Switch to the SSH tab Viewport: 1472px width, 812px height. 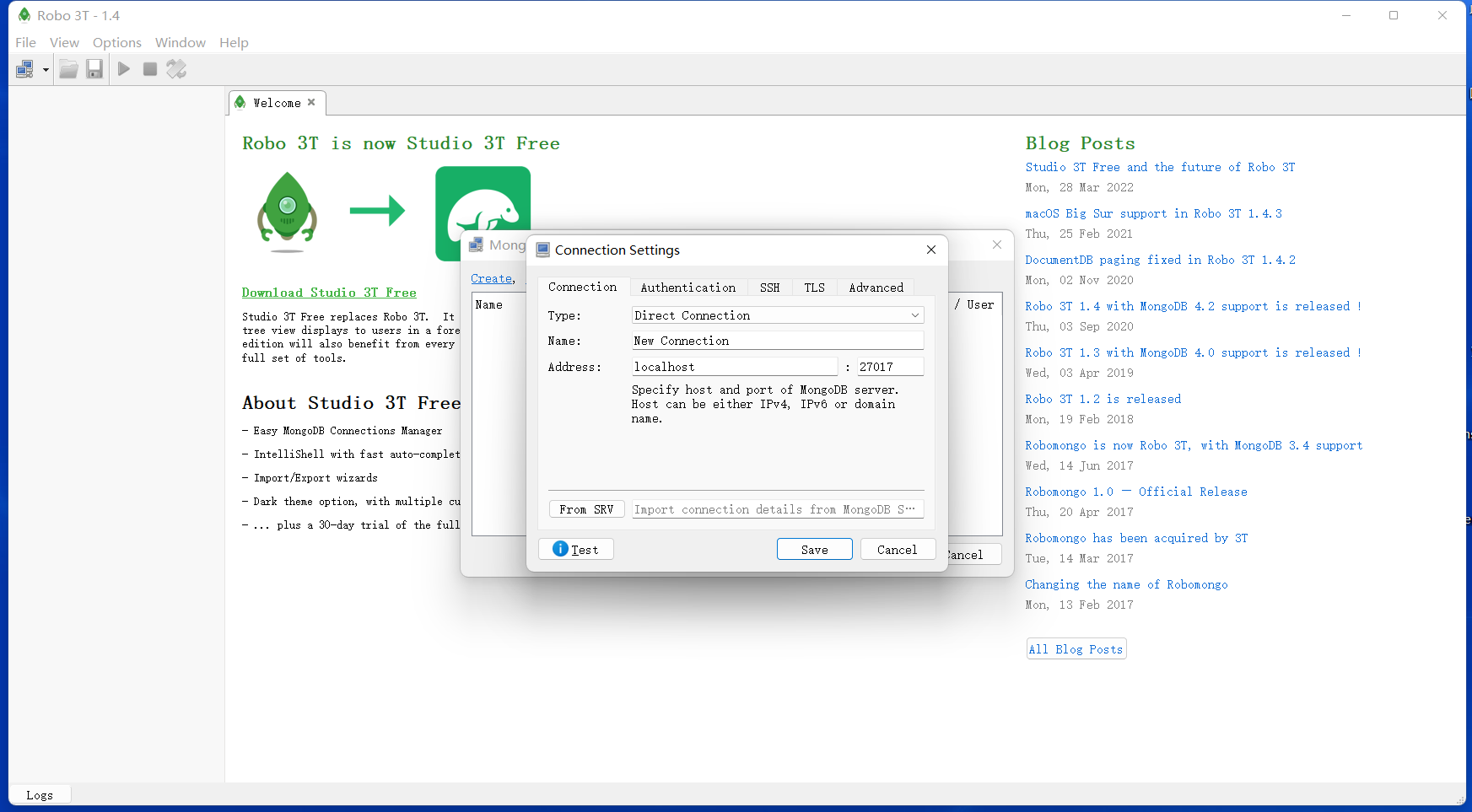tap(769, 288)
